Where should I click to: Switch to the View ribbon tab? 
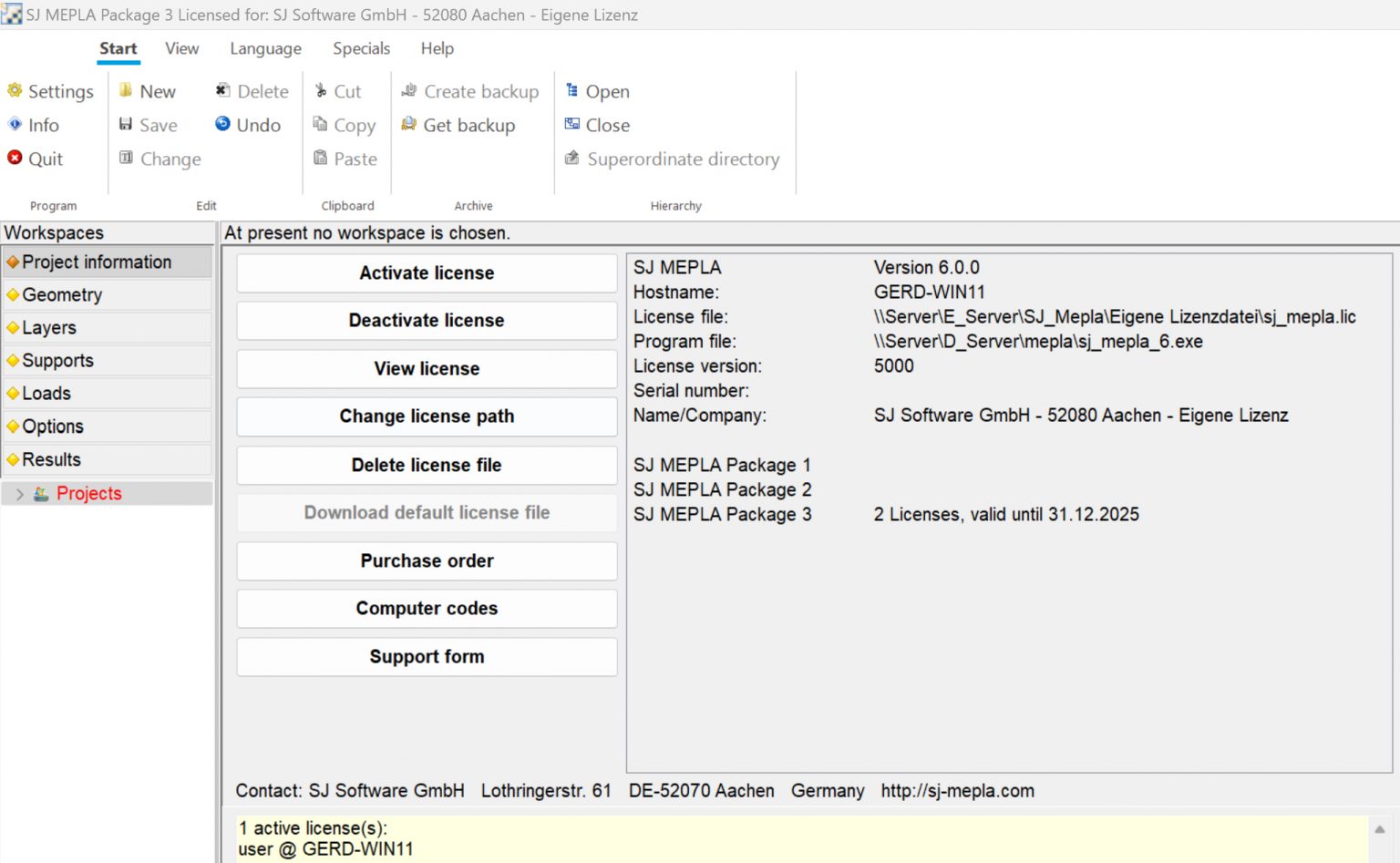pos(181,48)
